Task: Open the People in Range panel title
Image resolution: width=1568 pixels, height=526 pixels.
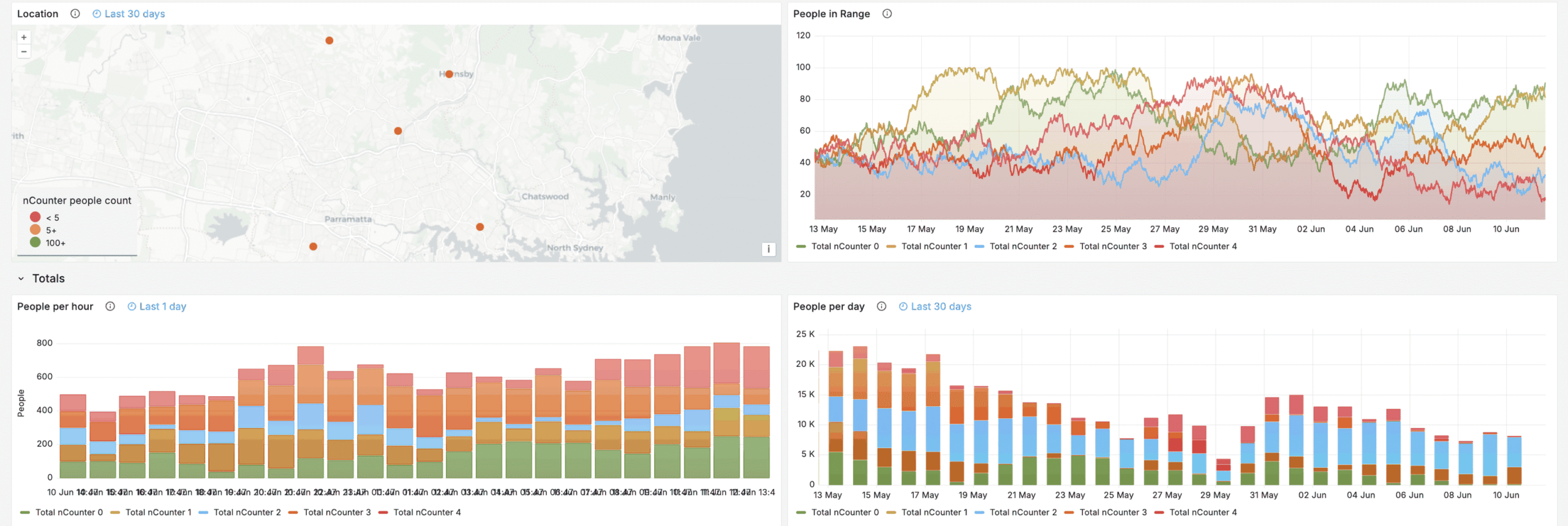Action: tap(832, 13)
